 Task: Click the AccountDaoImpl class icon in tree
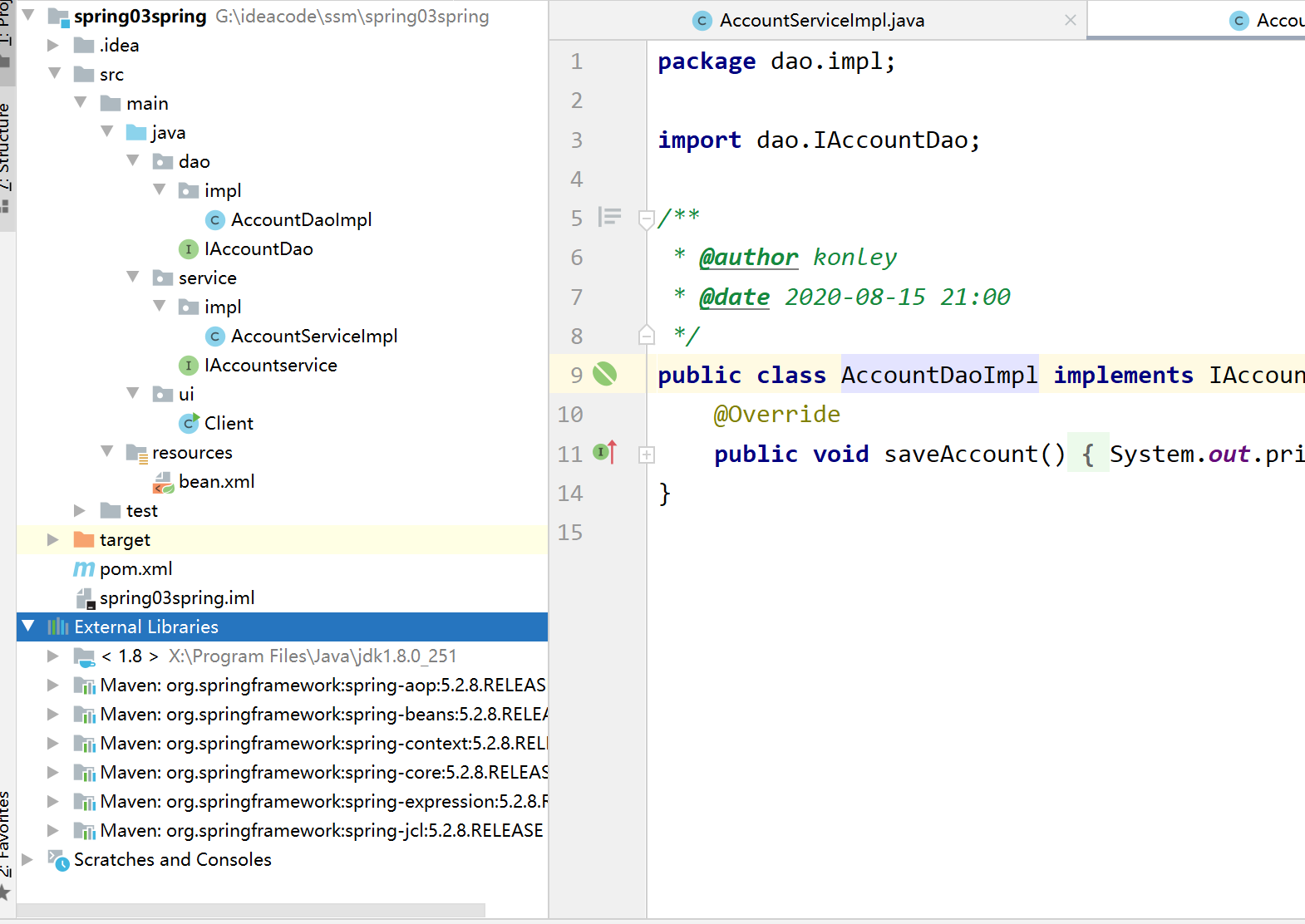tap(215, 220)
